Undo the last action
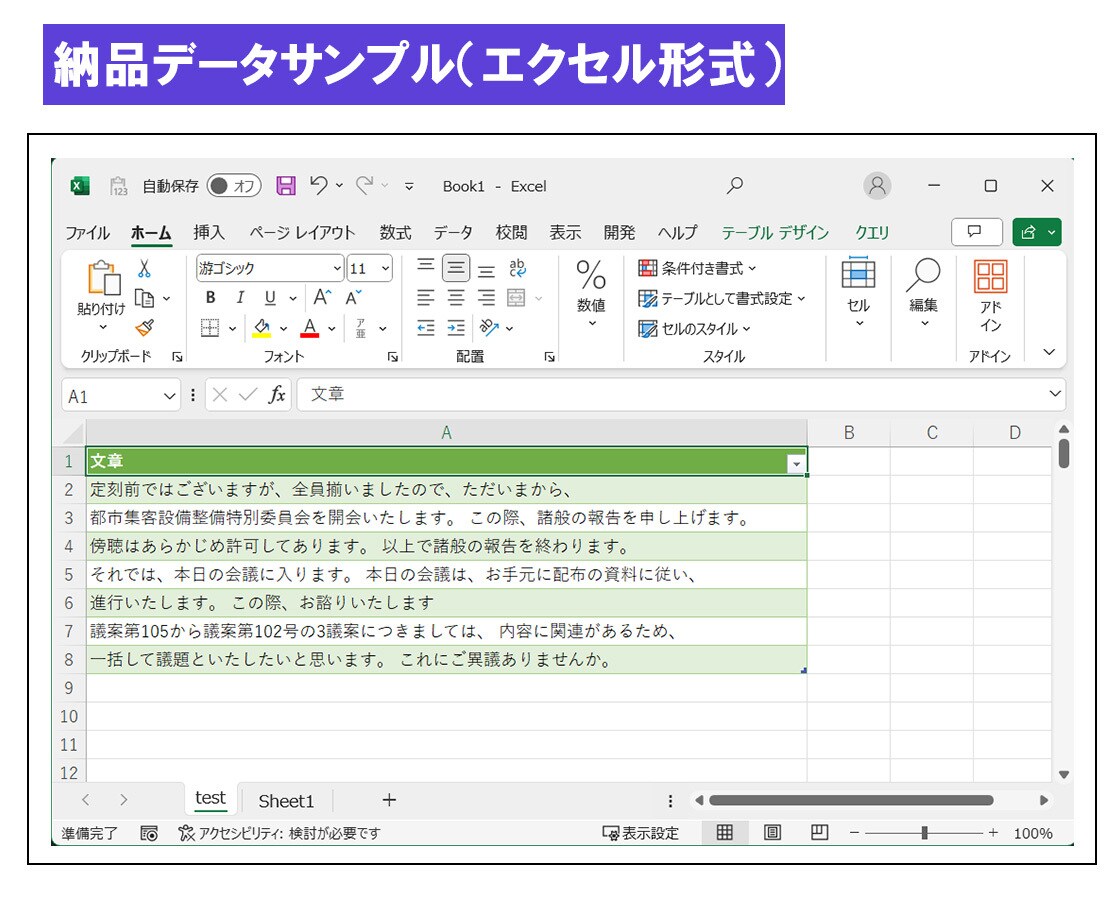The width and height of the screenshot is (1120, 898). coord(319,186)
